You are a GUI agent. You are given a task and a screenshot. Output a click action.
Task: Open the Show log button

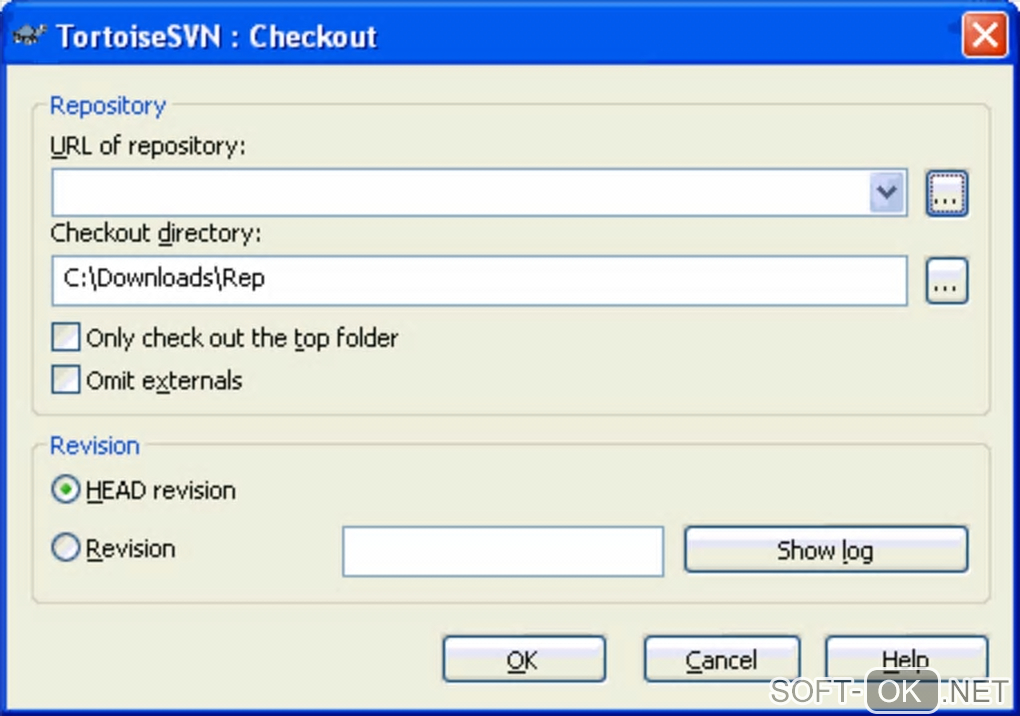(826, 550)
